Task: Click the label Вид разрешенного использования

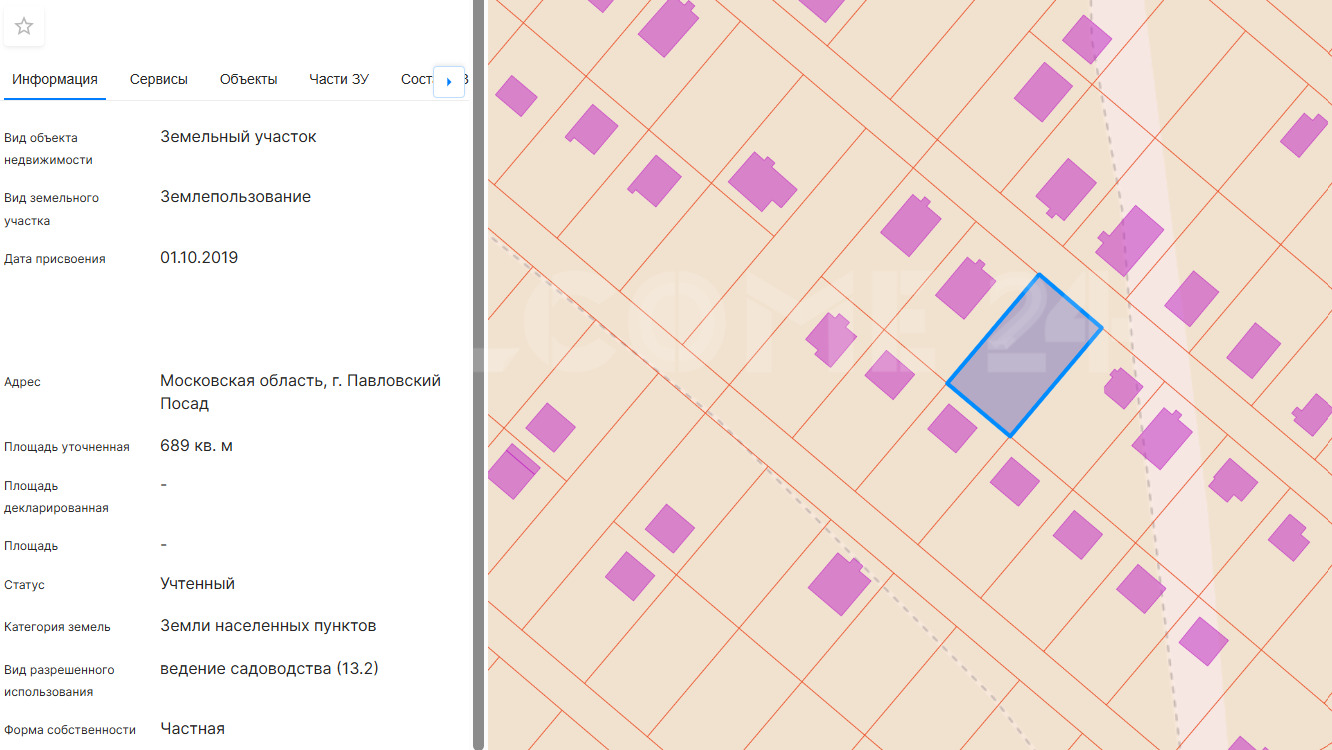Action: click(x=59, y=681)
